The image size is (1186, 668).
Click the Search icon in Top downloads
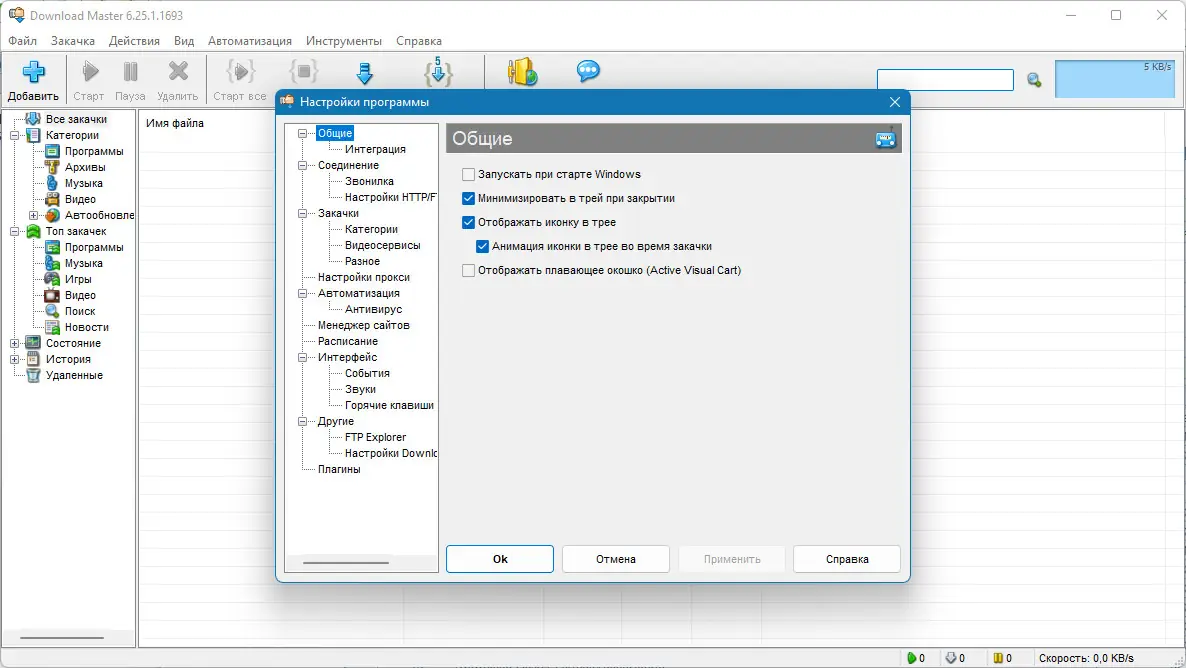point(52,311)
